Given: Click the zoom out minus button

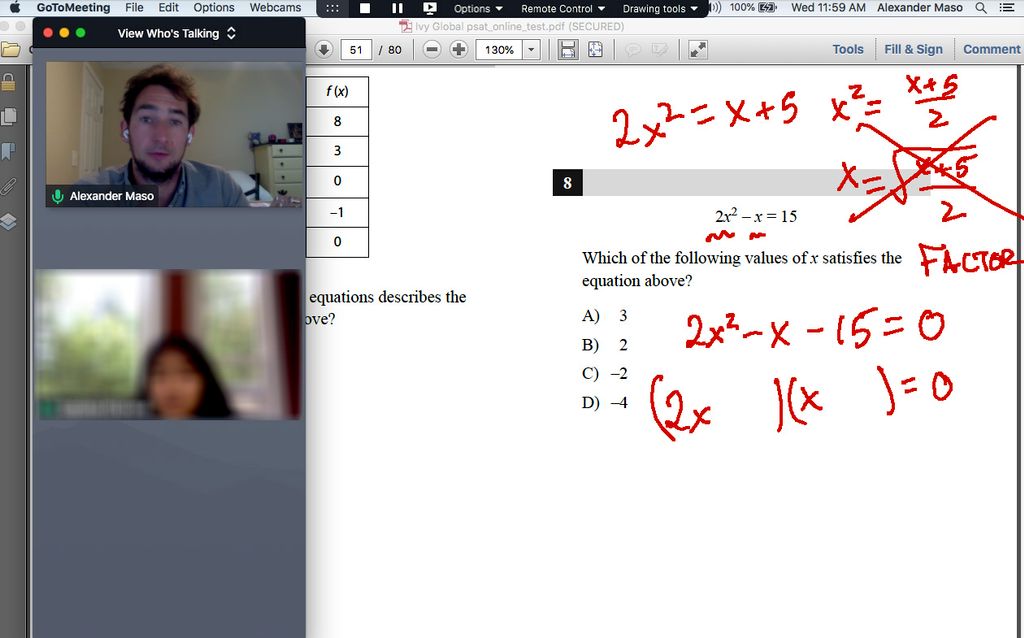Looking at the screenshot, I should point(432,49).
